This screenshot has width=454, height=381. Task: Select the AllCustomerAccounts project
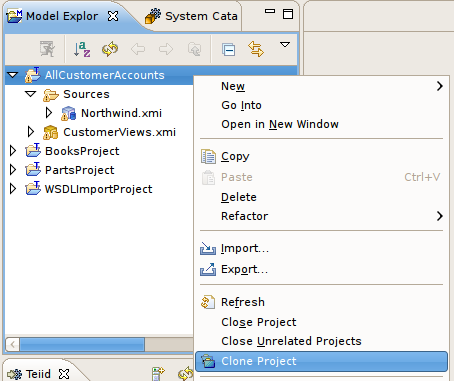tap(105, 75)
